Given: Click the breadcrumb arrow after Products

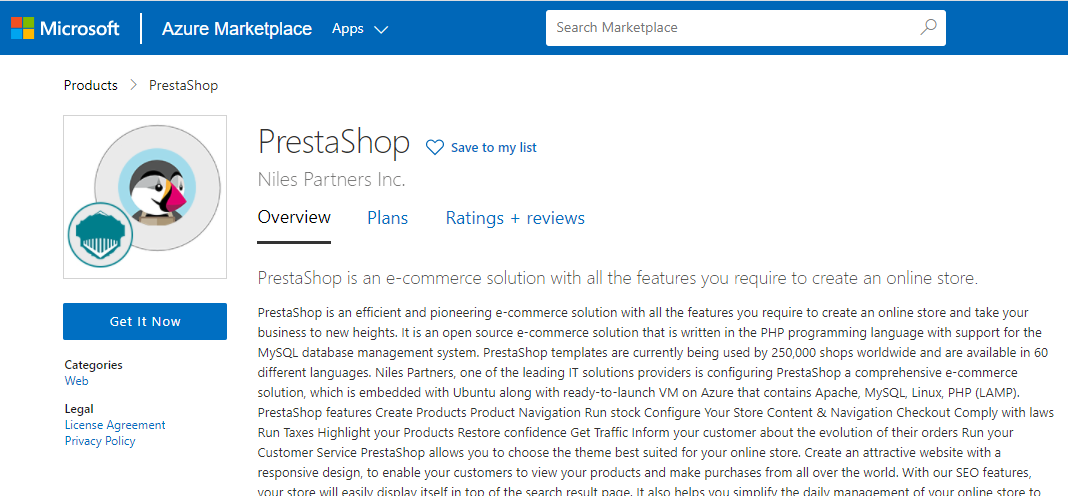Looking at the screenshot, I should click(x=133, y=86).
